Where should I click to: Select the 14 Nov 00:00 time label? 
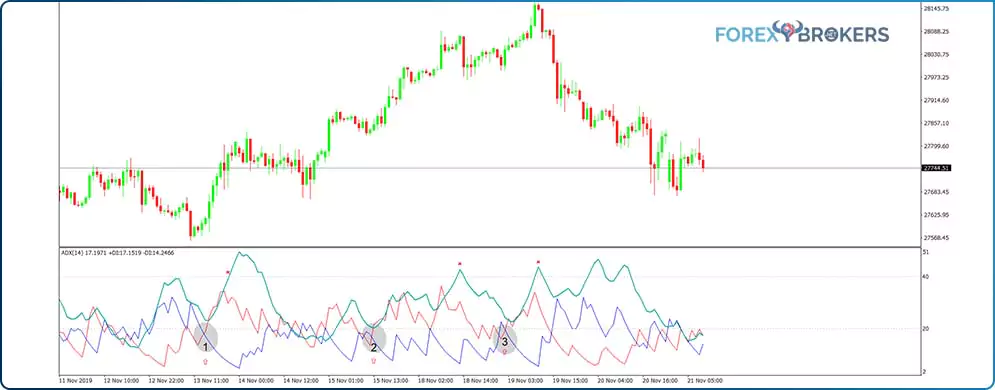257,380
